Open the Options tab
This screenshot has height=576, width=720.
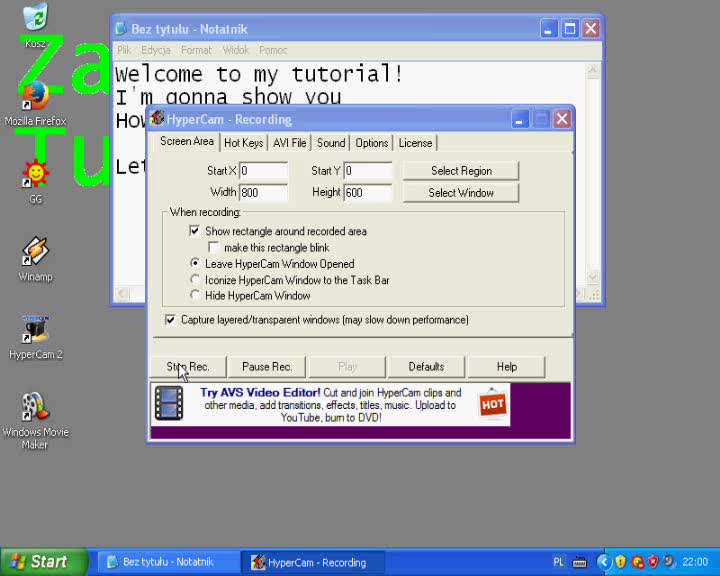pos(371,143)
